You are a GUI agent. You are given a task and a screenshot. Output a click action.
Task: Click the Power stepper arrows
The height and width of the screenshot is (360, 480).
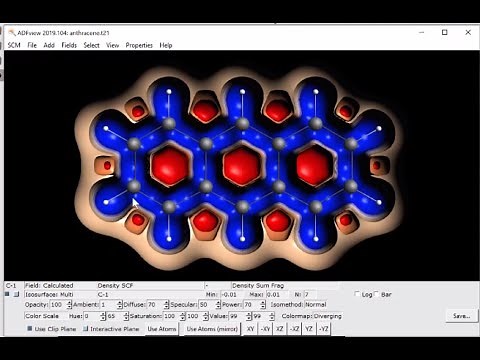pos(263,304)
